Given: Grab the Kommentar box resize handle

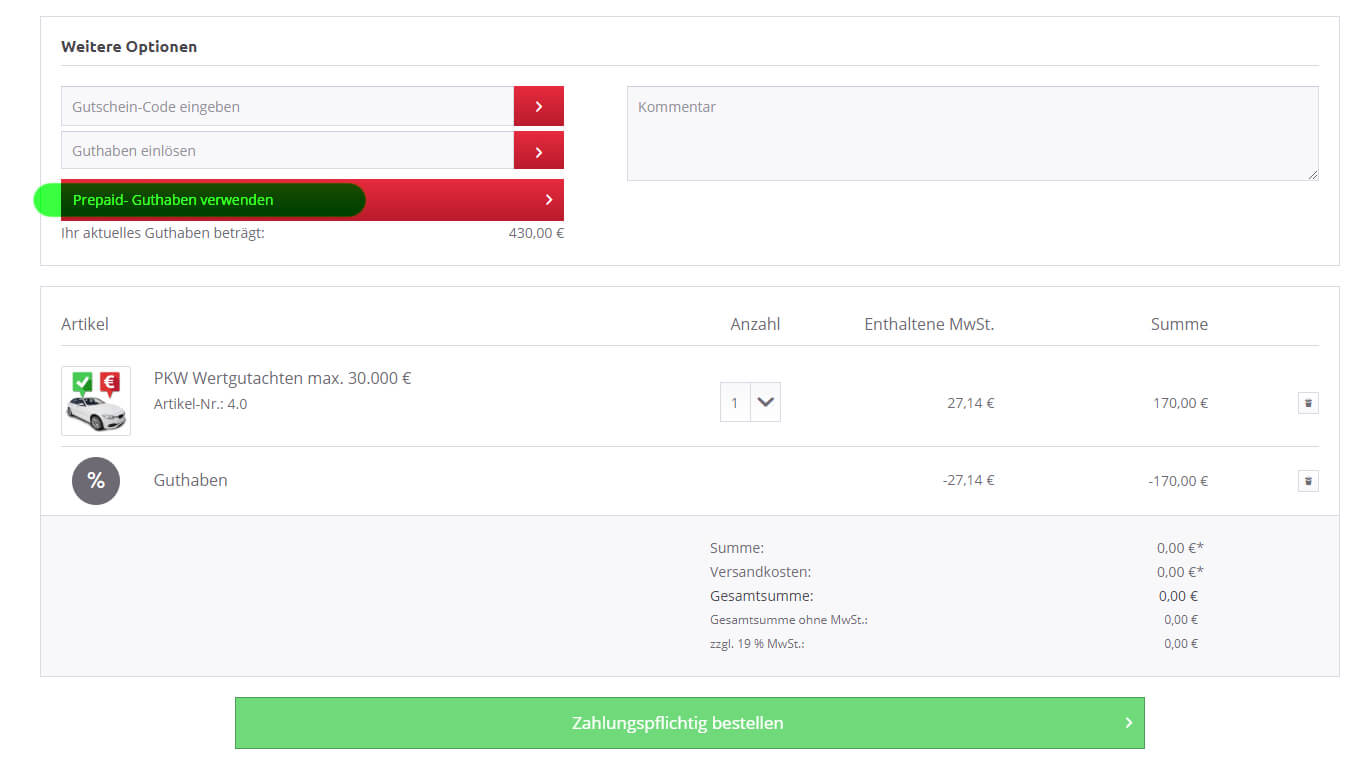Looking at the screenshot, I should (1312, 175).
